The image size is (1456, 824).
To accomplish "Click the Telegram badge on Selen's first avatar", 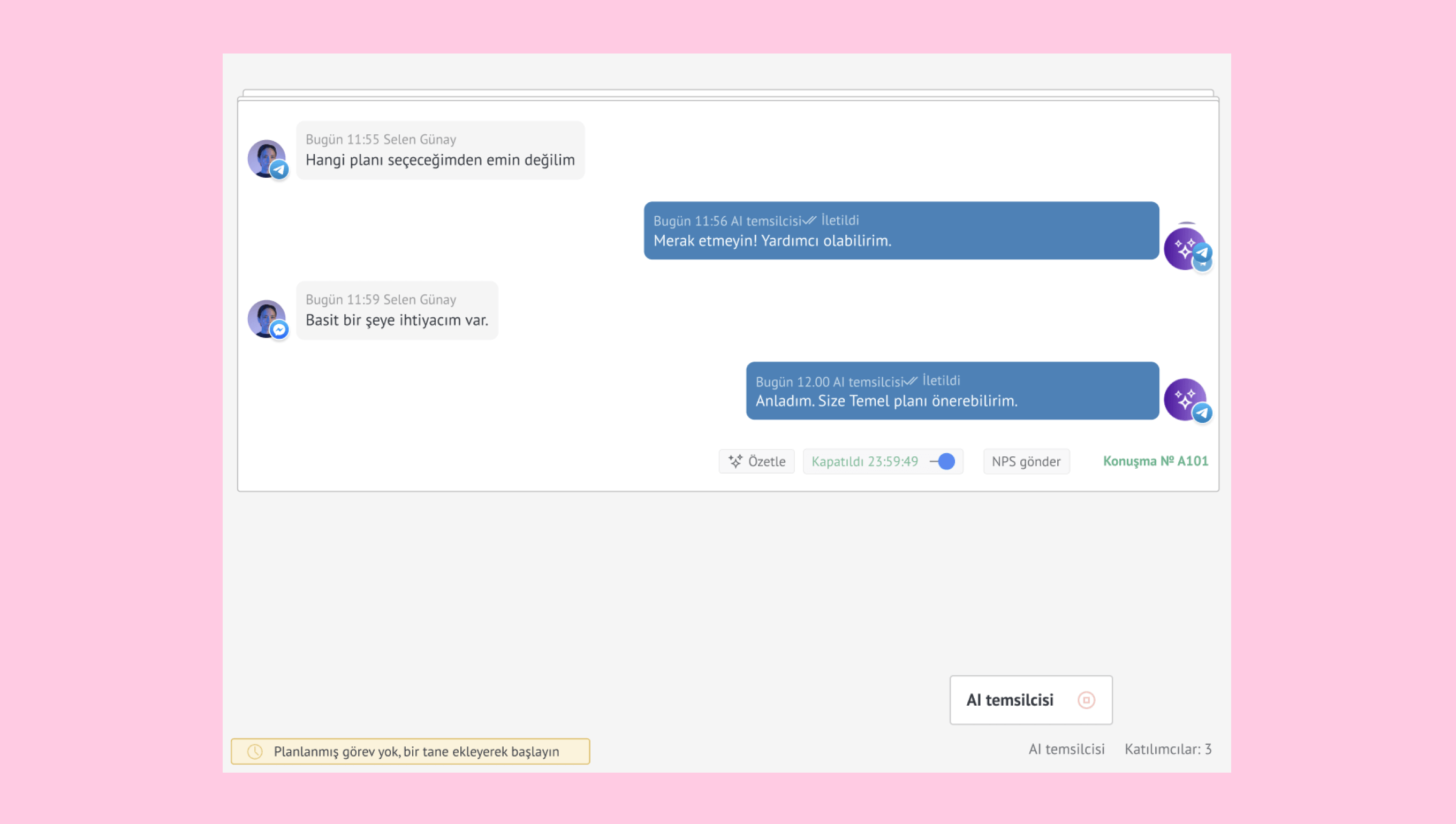I will point(279,169).
